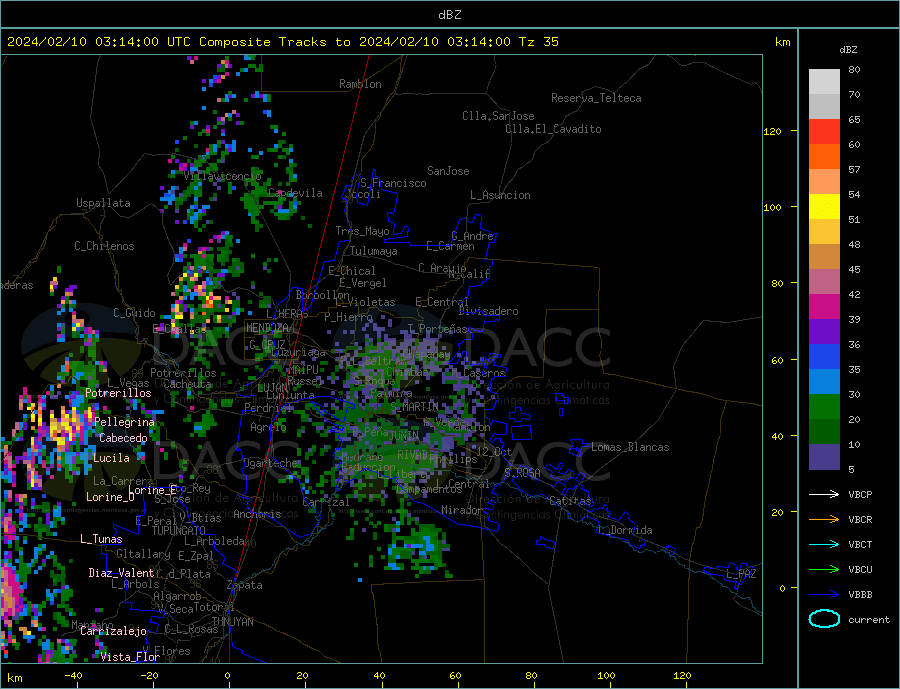Click the 'L_Asuncion' map label

tap(500, 195)
